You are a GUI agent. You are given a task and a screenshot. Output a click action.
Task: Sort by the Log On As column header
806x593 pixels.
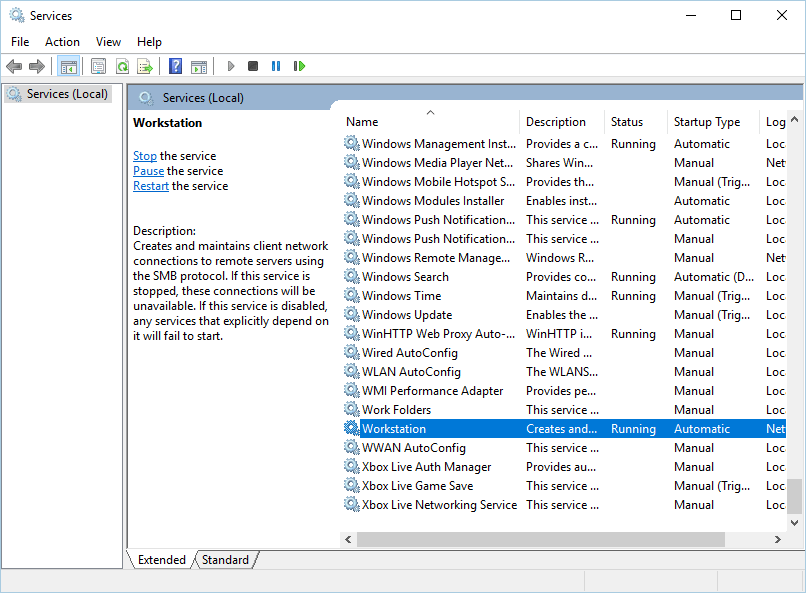(x=773, y=122)
